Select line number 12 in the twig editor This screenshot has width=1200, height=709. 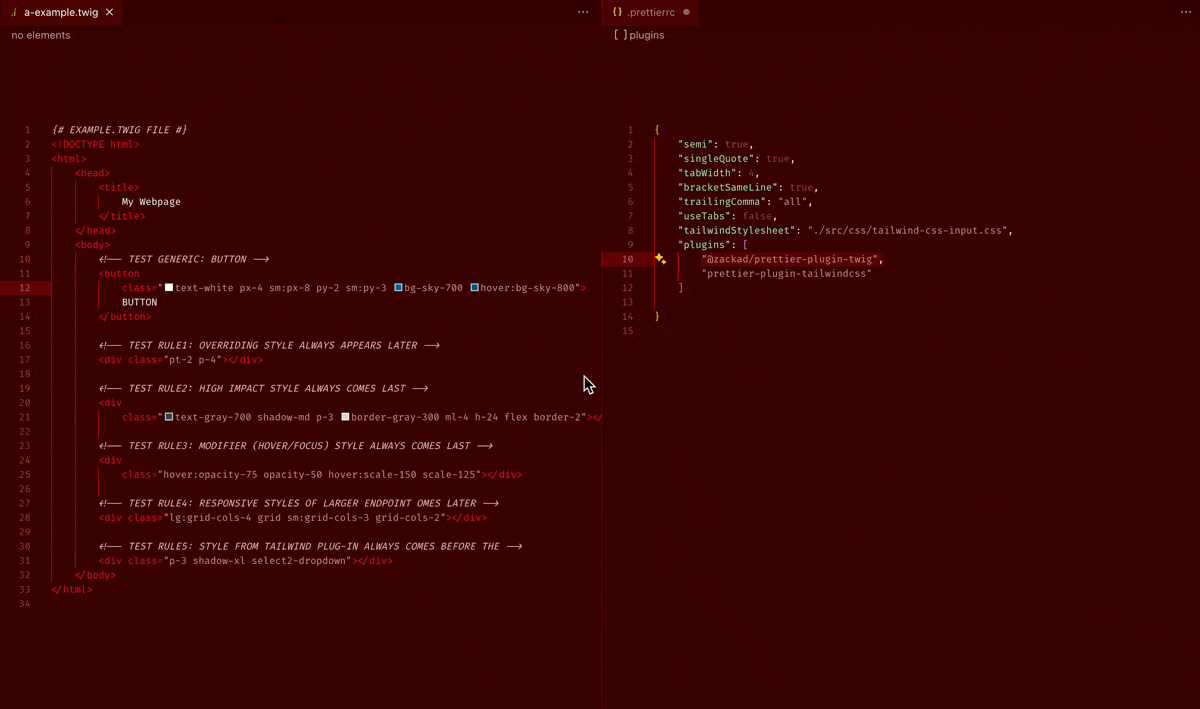(26, 288)
